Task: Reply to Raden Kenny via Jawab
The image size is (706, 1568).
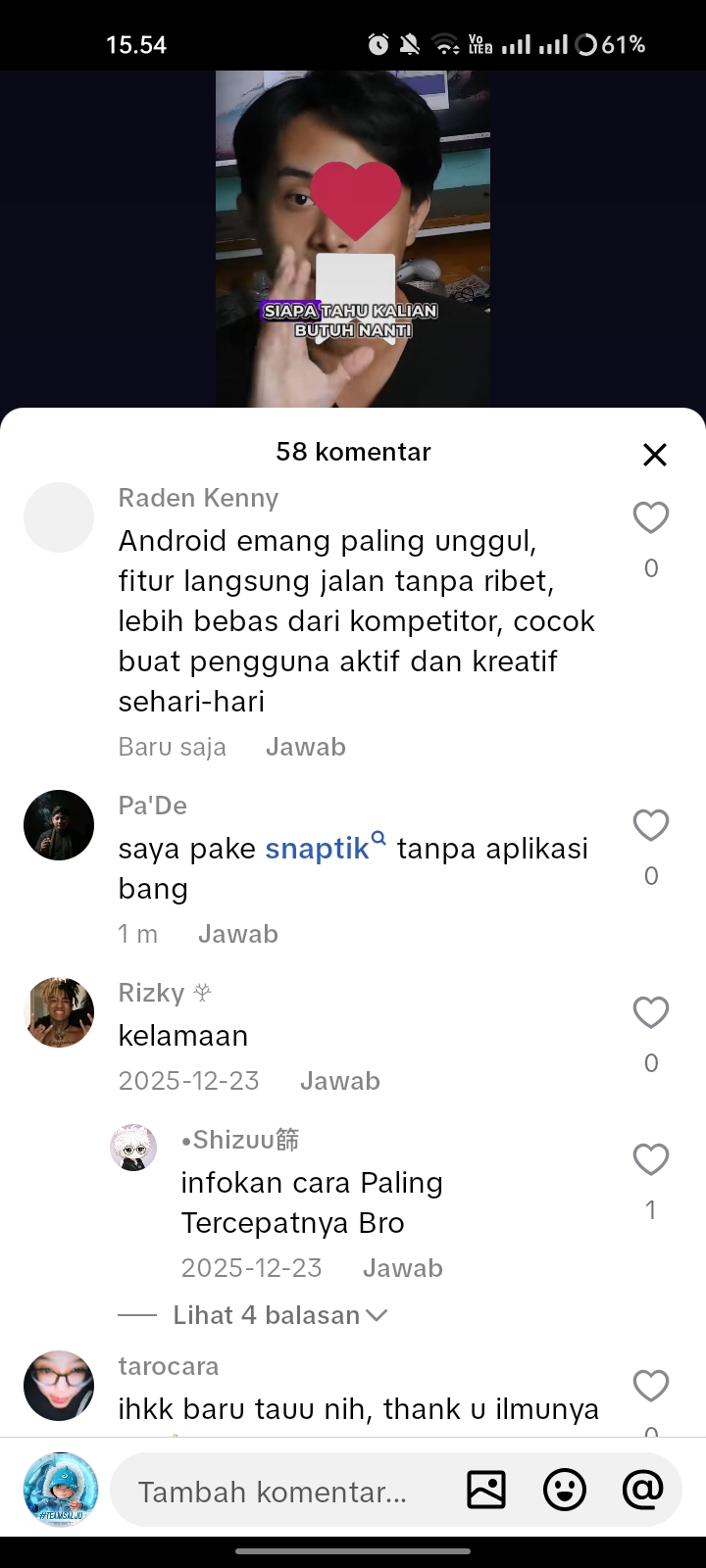Action: 306,747
